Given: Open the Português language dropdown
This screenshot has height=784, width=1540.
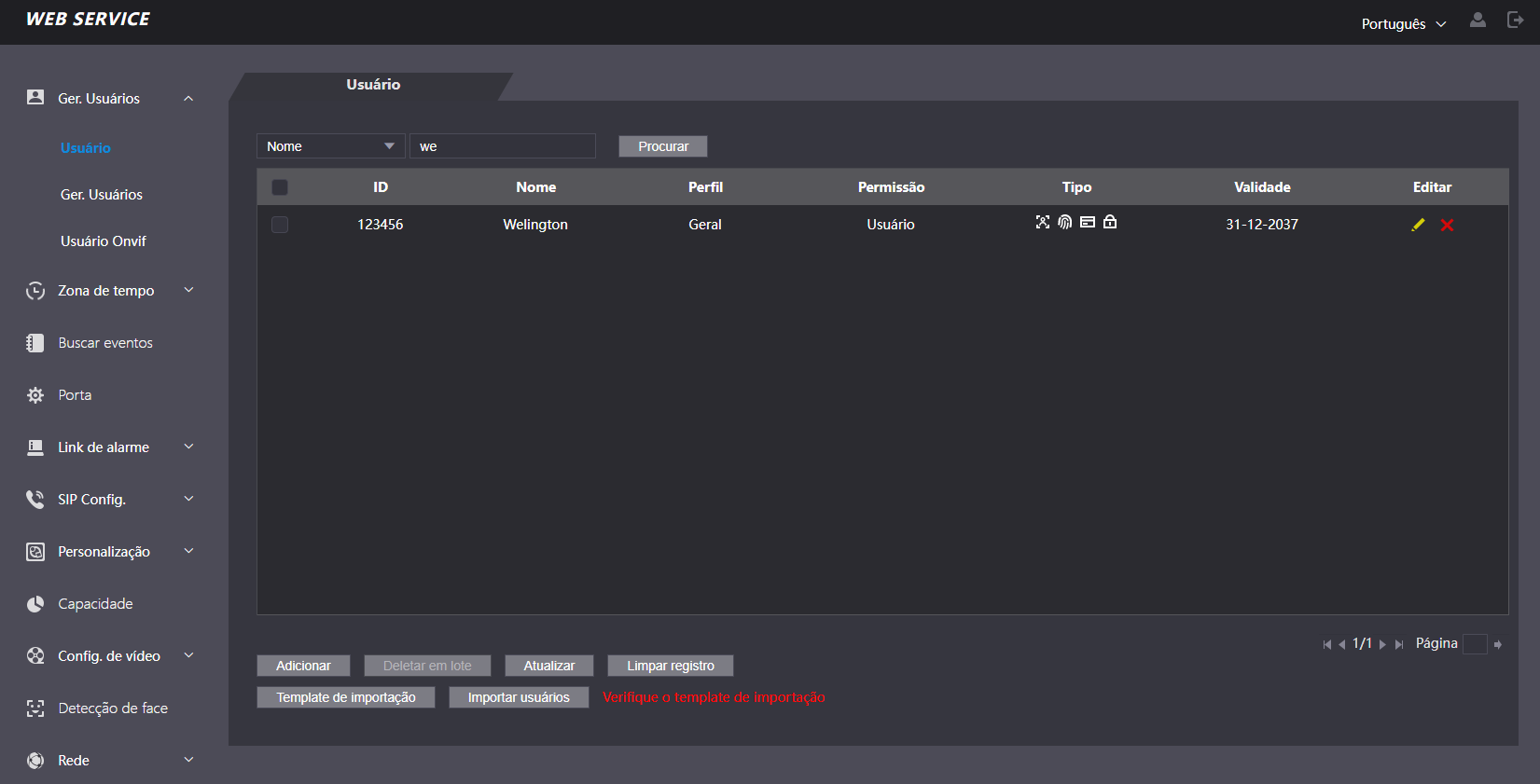Looking at the screenshot, I should pos(1403,23).
